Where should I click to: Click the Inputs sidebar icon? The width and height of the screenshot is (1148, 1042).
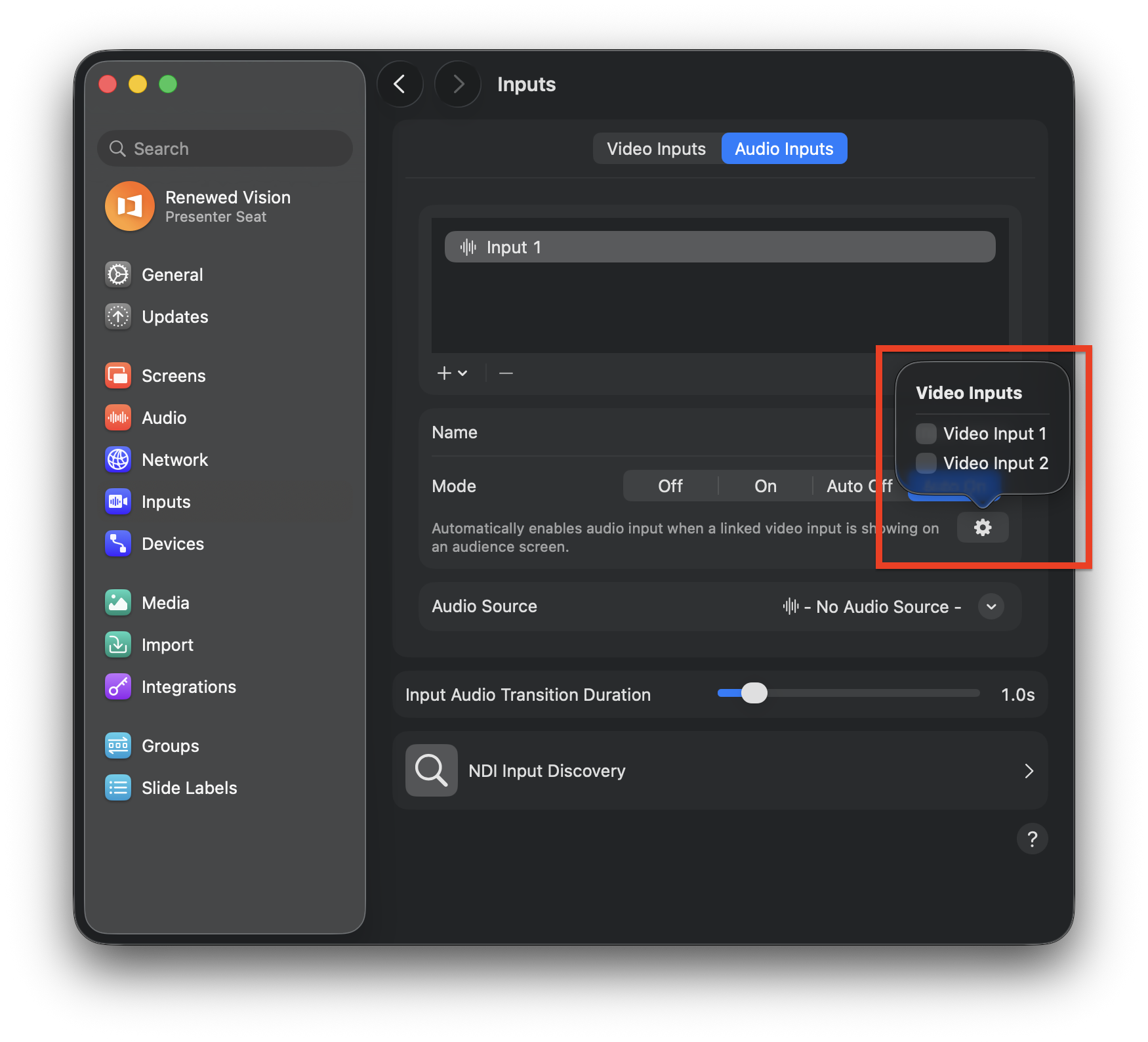(118, 501)
